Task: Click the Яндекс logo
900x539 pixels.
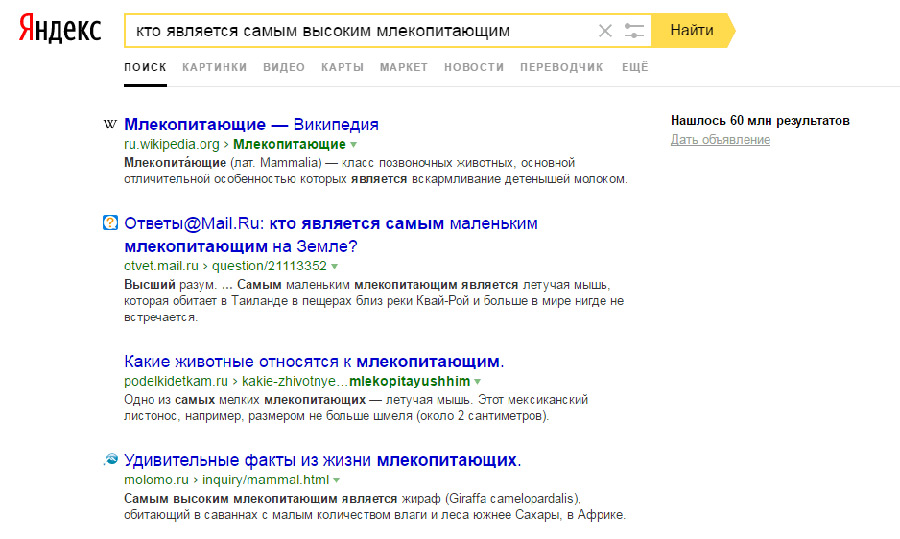Action: pyautogui.click(x=60, y=29)
